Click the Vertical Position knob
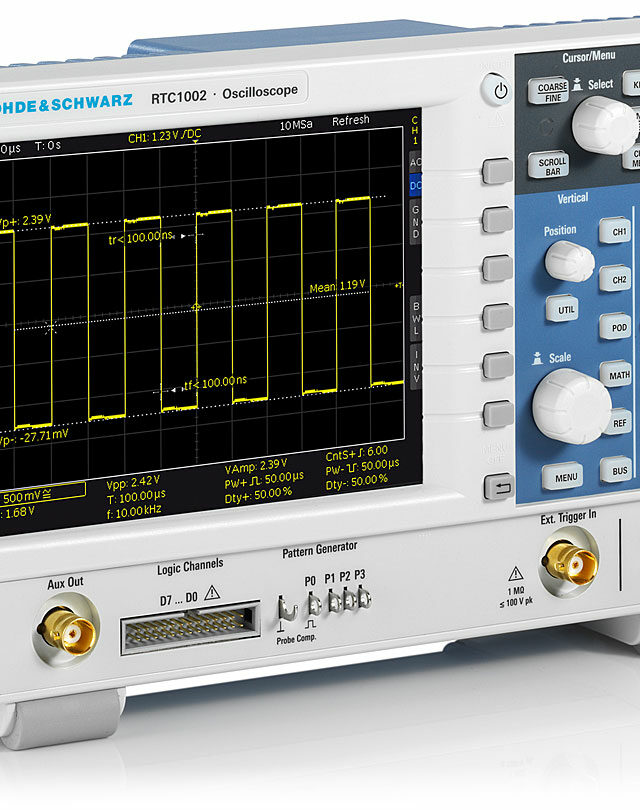 569,262
